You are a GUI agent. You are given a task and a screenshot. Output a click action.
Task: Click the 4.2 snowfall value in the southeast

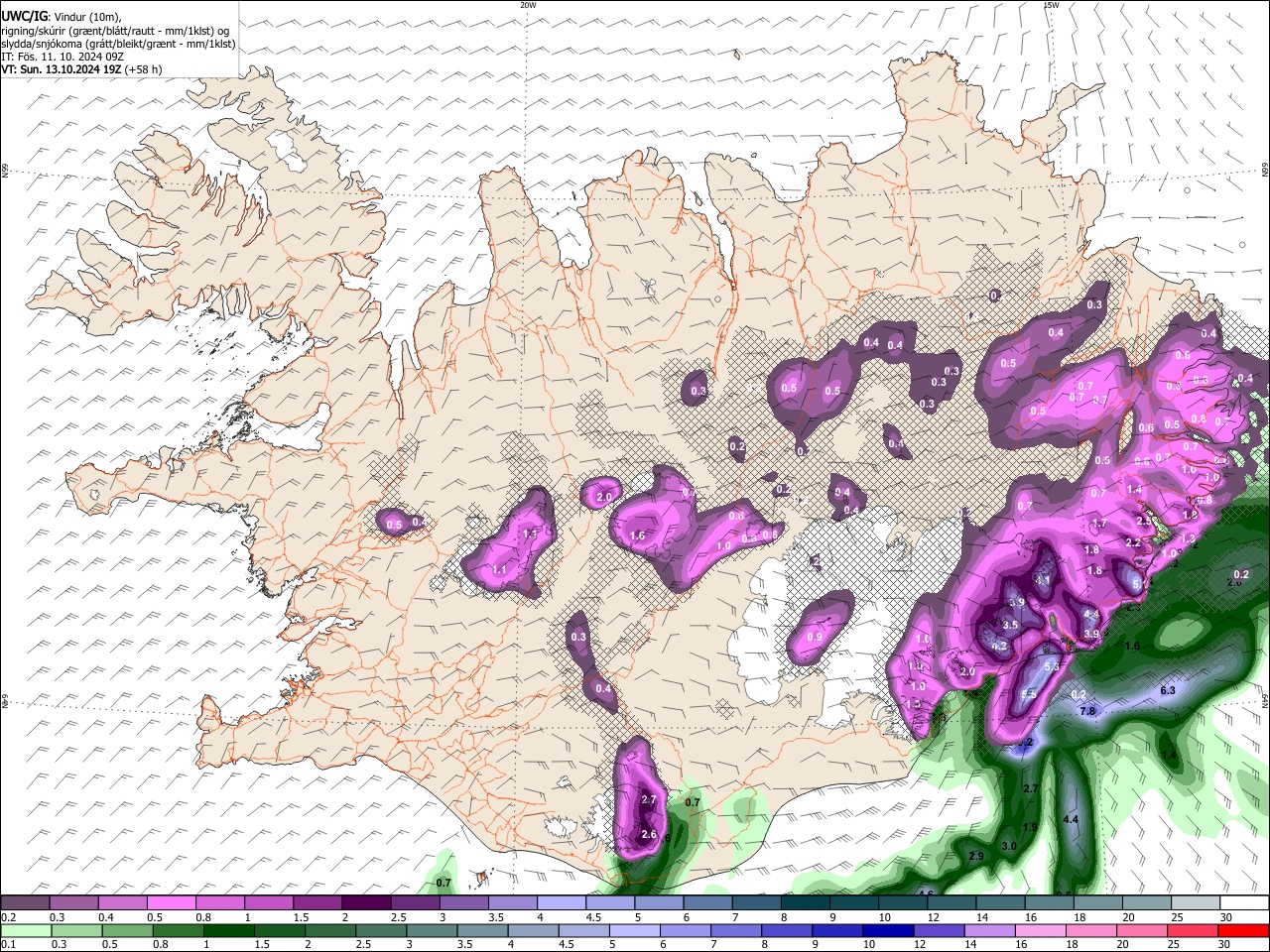click(1000, 646)
